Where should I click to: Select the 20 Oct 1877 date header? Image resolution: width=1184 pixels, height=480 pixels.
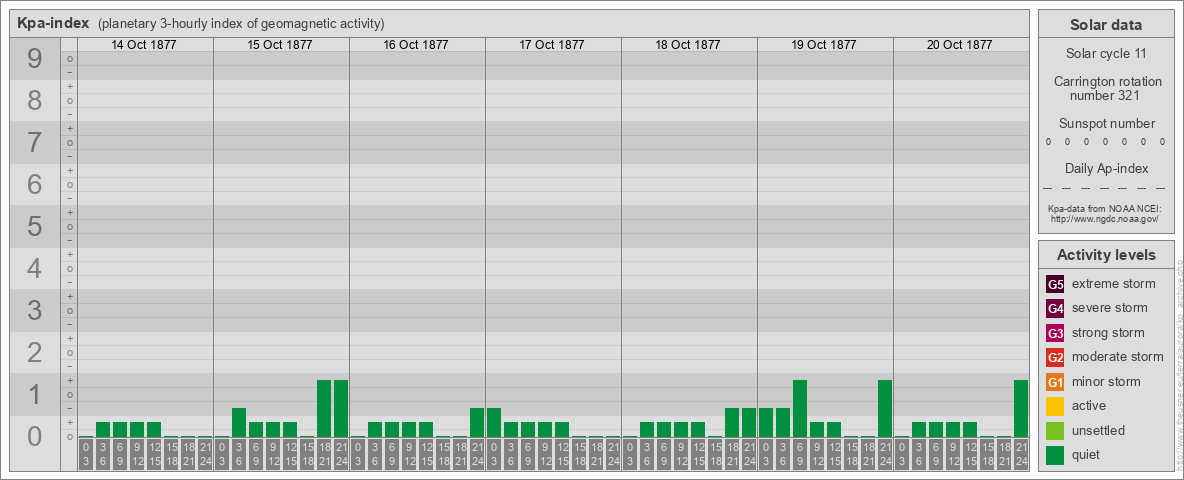pos(960,45)
